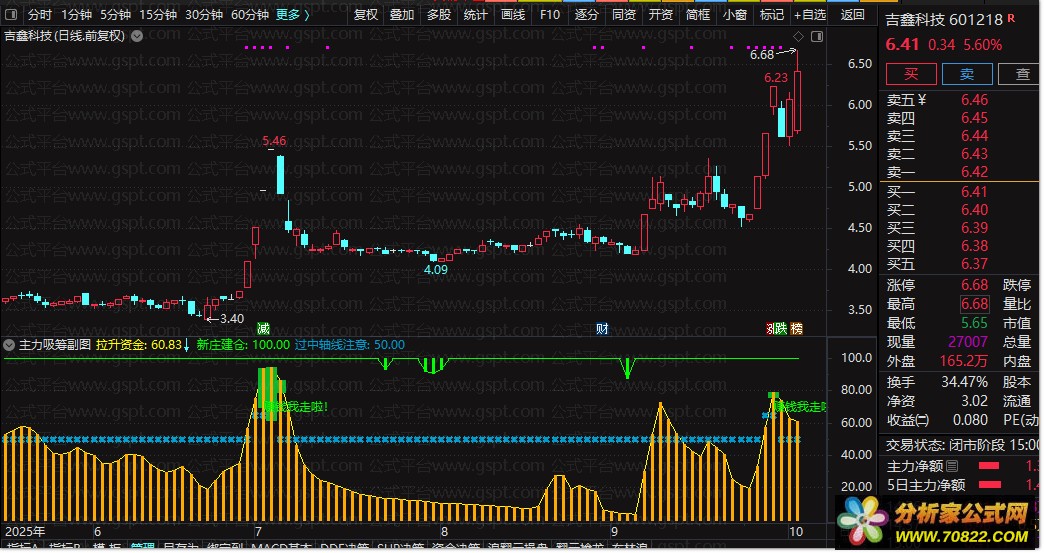Open F10 company info

point(550,15)
